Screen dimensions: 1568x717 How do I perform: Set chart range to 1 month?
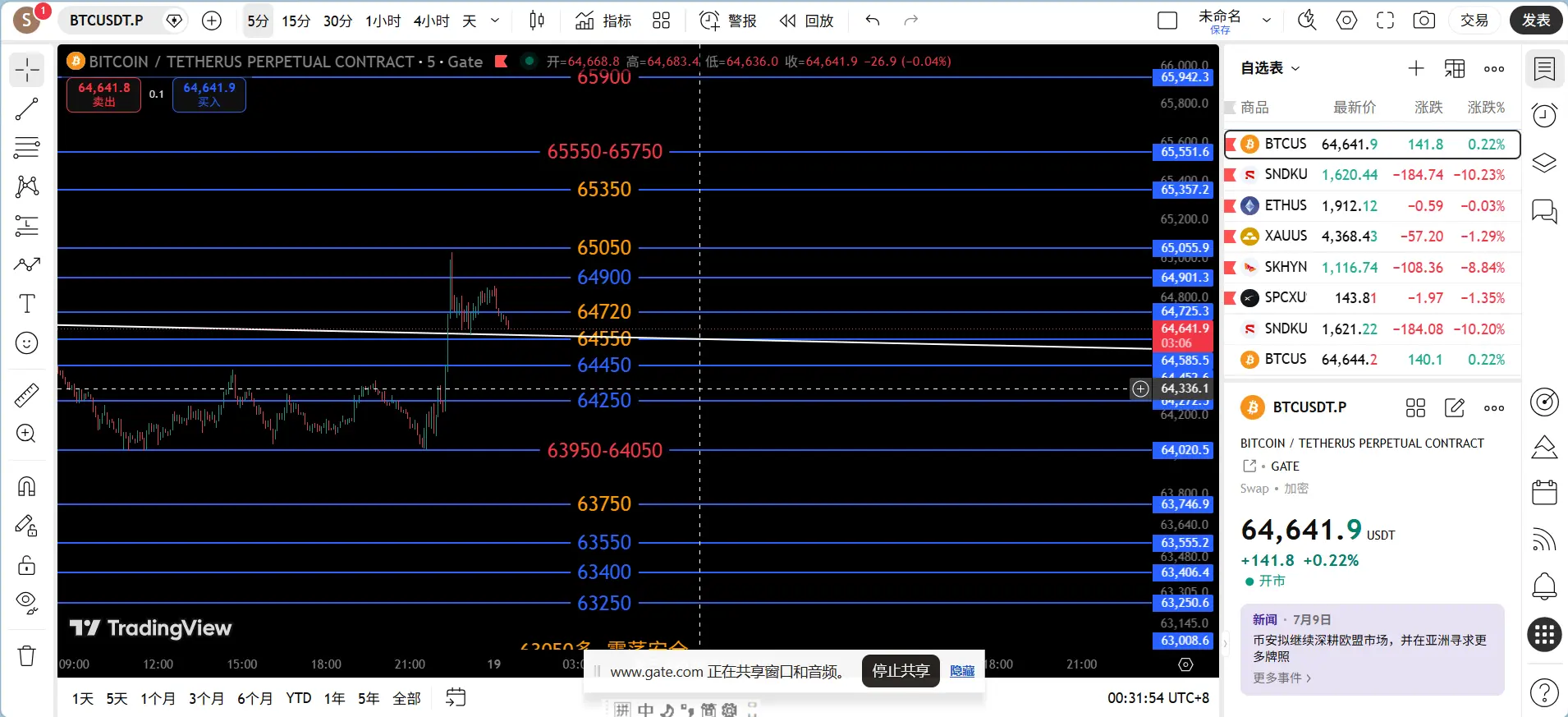click(x=158, y=698)
